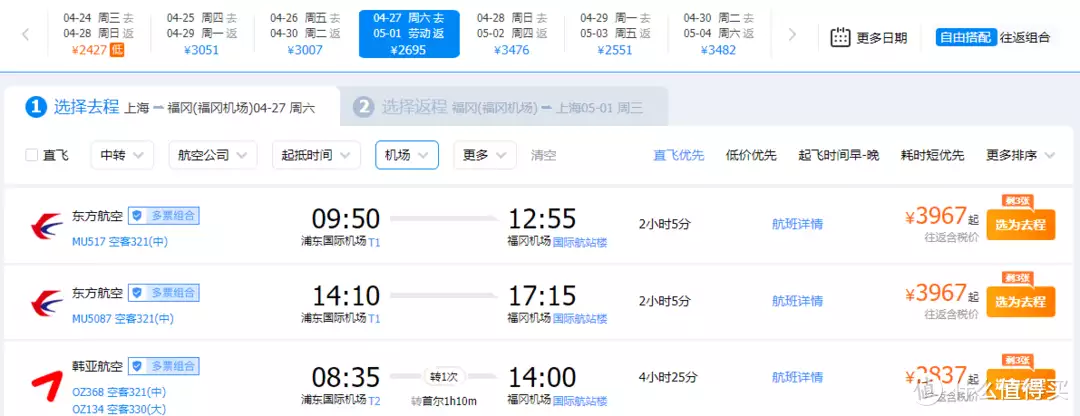Click ¥3967 price on MU517 row
Image resolution: width=1080 pixels, height=416 pixels.
(x=937, y=216)
